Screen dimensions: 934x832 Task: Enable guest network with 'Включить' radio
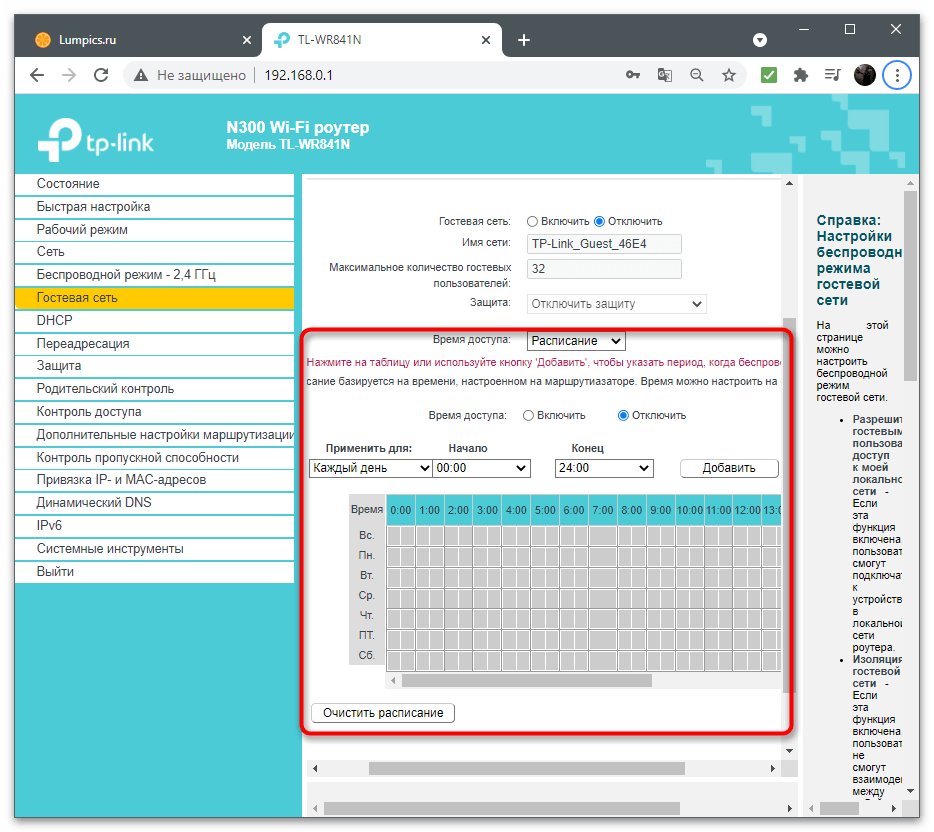(x=533, y=221)
